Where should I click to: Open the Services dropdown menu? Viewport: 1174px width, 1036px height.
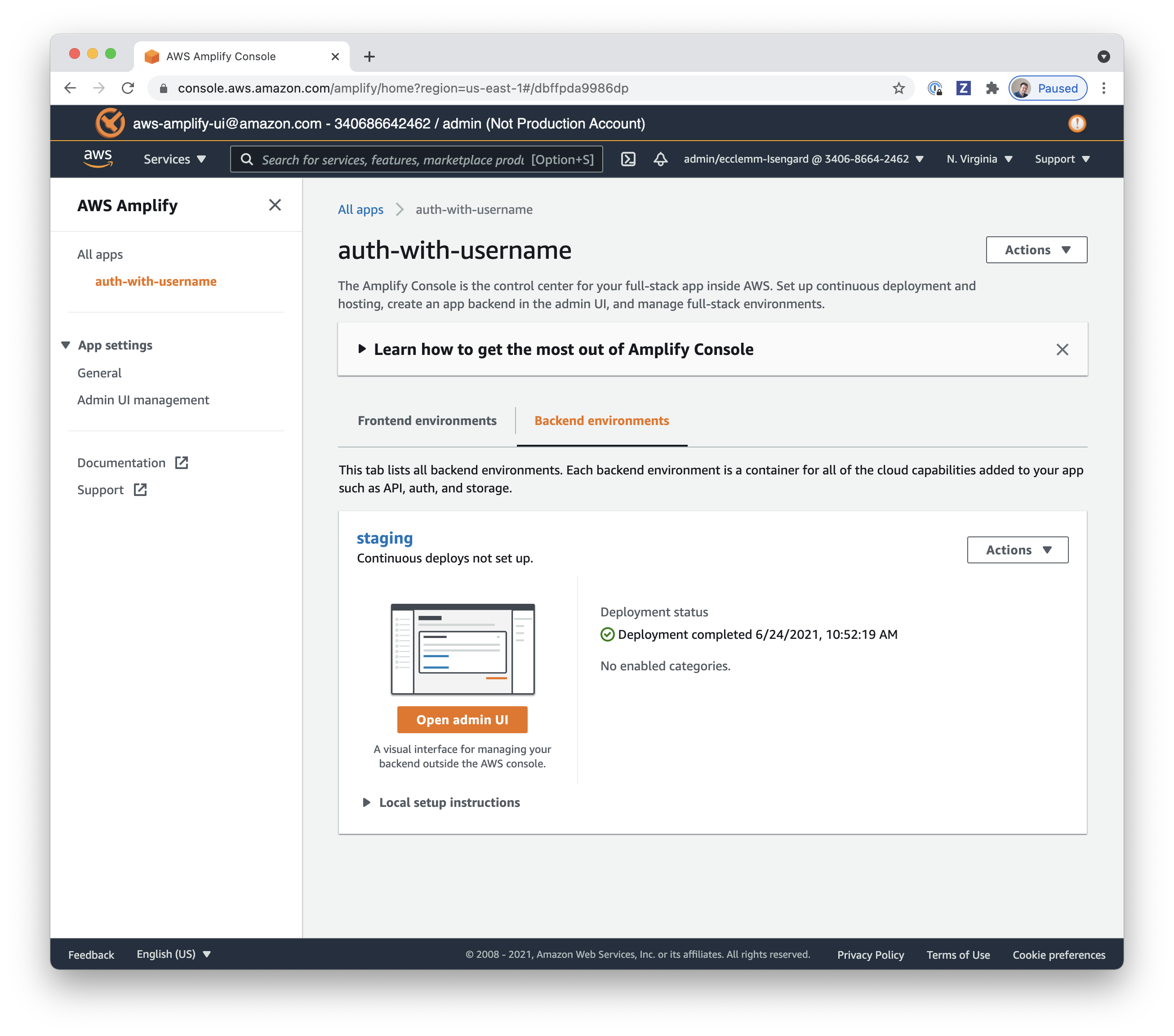pyautogui.click(x=174, y=159)
